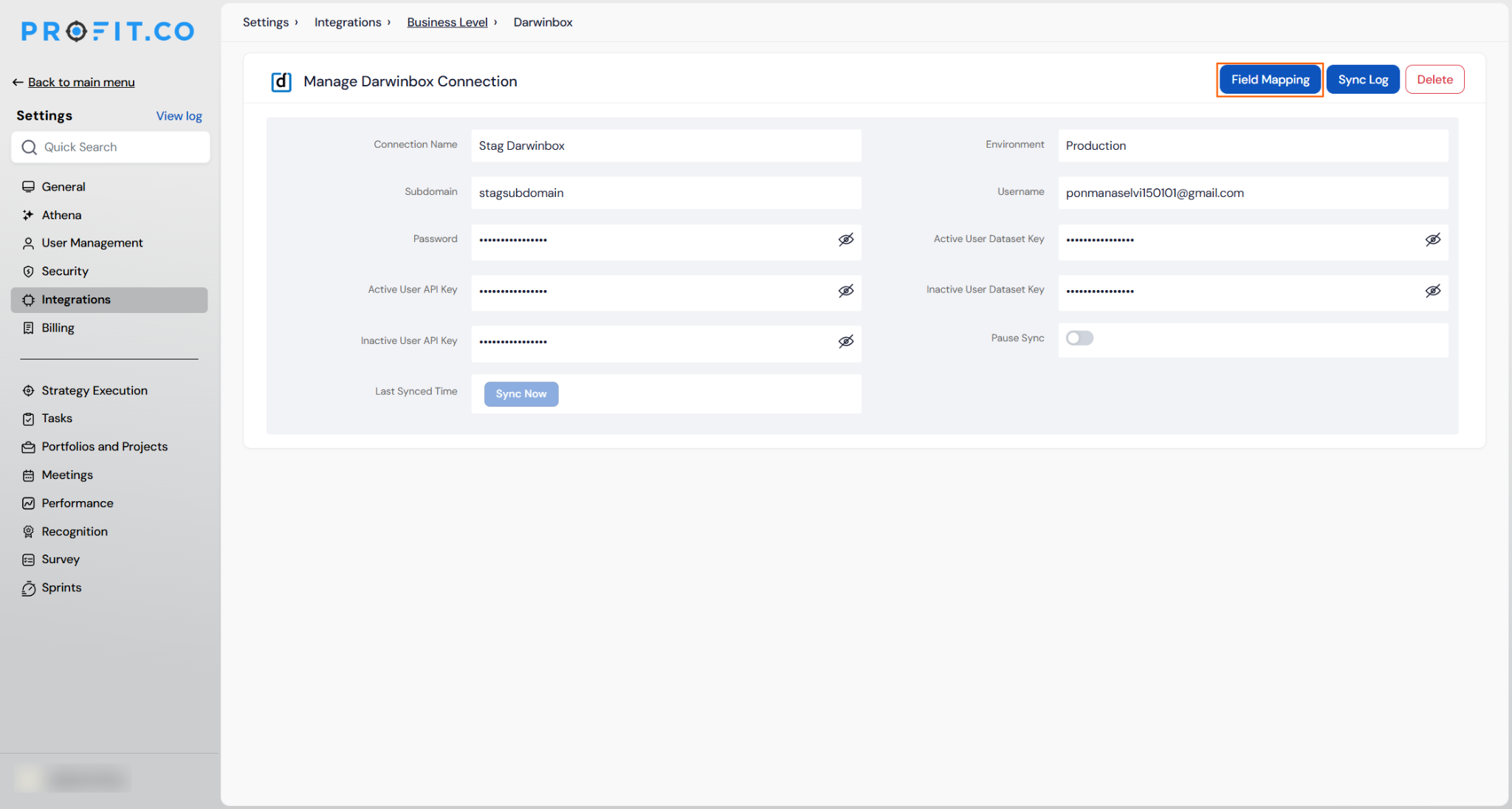Screen dimensions: 1512x809
Task: Click the Portfolios and Projects briefcase icon
Action: click(x=28, y=447)
